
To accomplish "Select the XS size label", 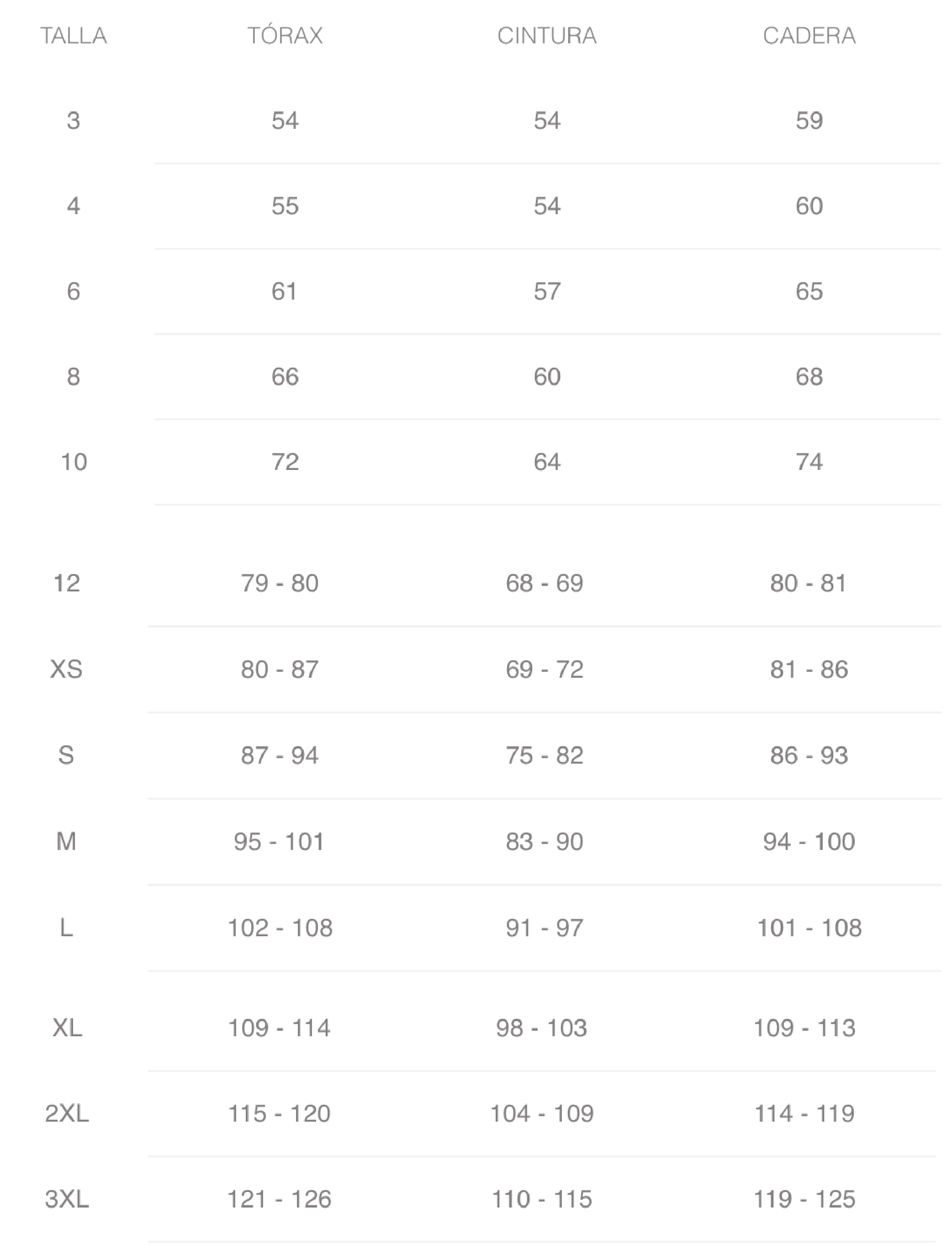I will coord(66,670).
